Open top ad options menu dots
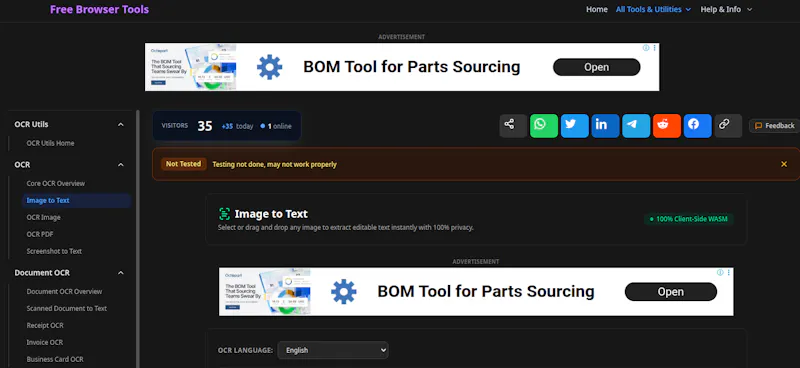The width and height of the screenshot is (800, 368). [655, 47]
